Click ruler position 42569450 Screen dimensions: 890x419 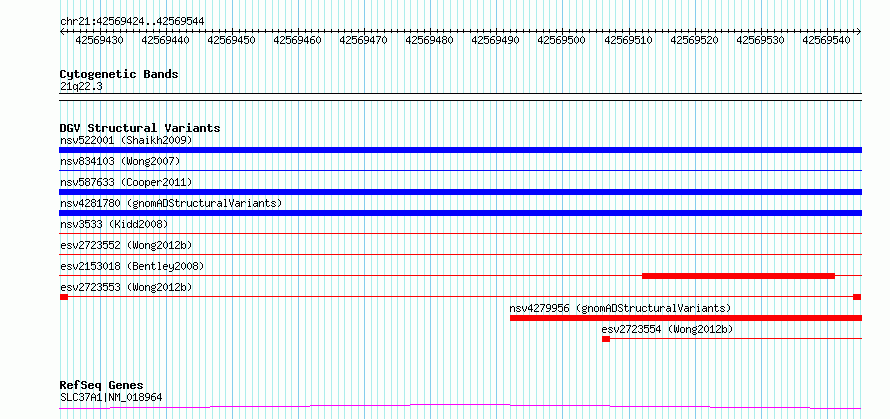232,40
